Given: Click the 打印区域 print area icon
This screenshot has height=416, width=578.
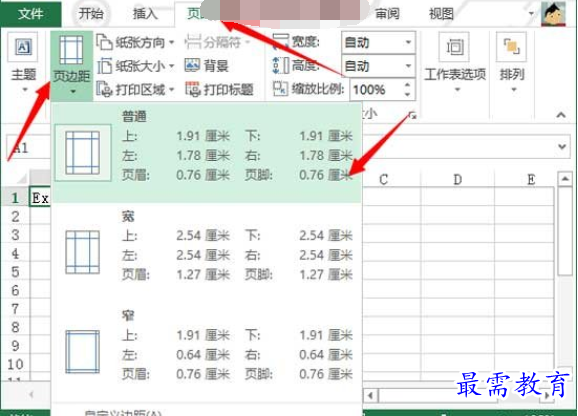Looking at the screenshot, I should (x=104, y=90).
